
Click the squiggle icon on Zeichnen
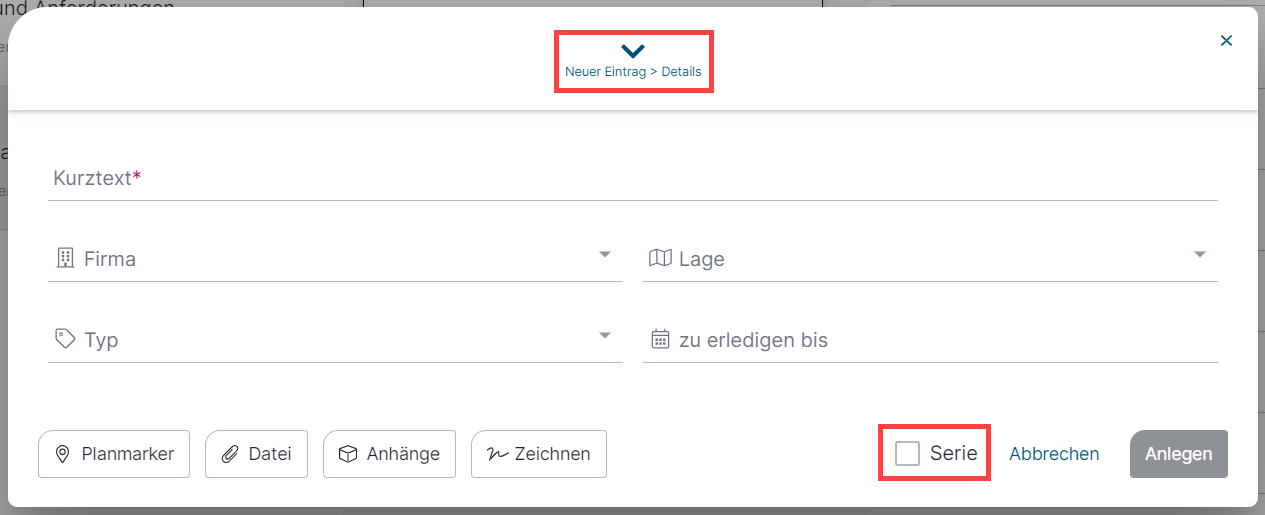coord(497,454)
